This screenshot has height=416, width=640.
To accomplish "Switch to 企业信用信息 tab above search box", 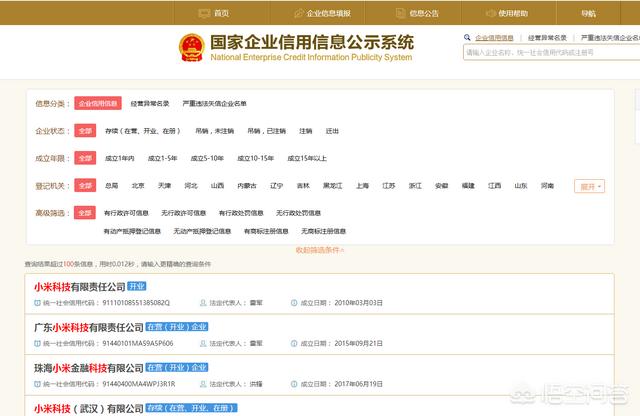I will (x=494, y=38).
